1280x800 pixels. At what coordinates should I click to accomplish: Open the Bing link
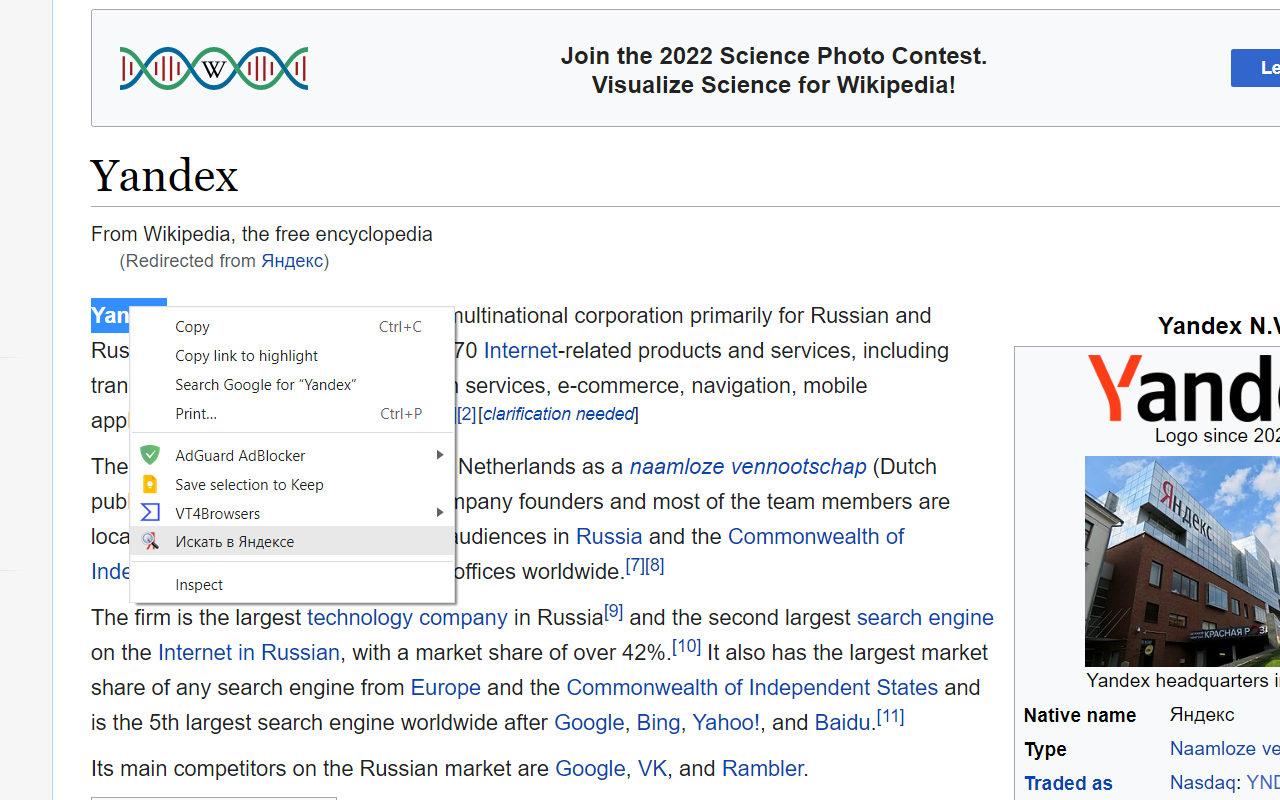click(x=658, y=723)
